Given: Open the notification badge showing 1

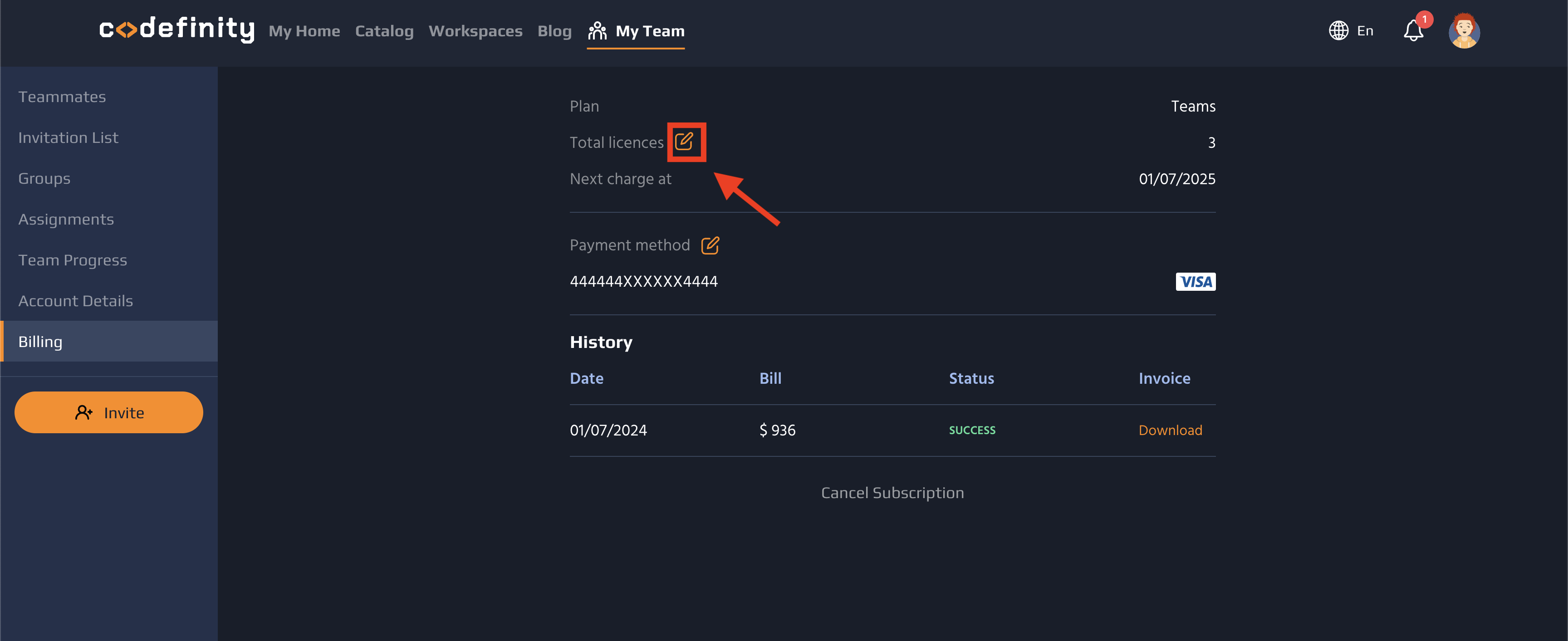Looking at the screenshot, I should (1424, 18).
